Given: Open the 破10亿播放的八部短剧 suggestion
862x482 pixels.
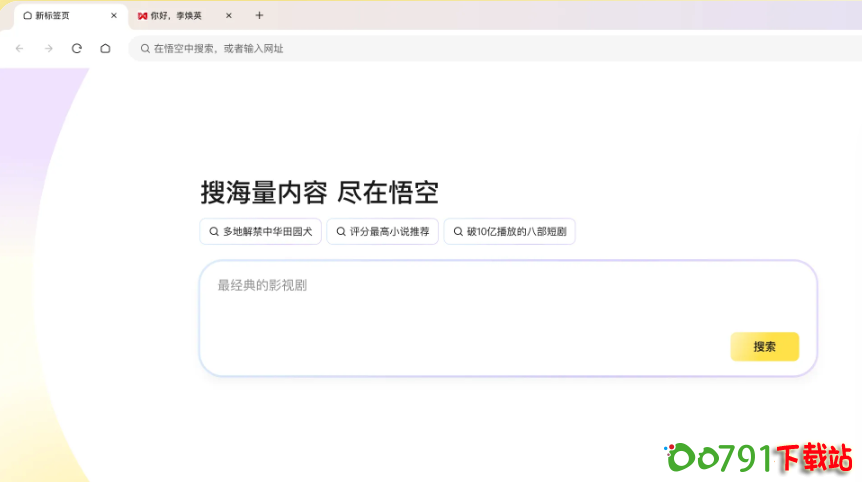Looking at the screenshot, I should coord(509,232).
